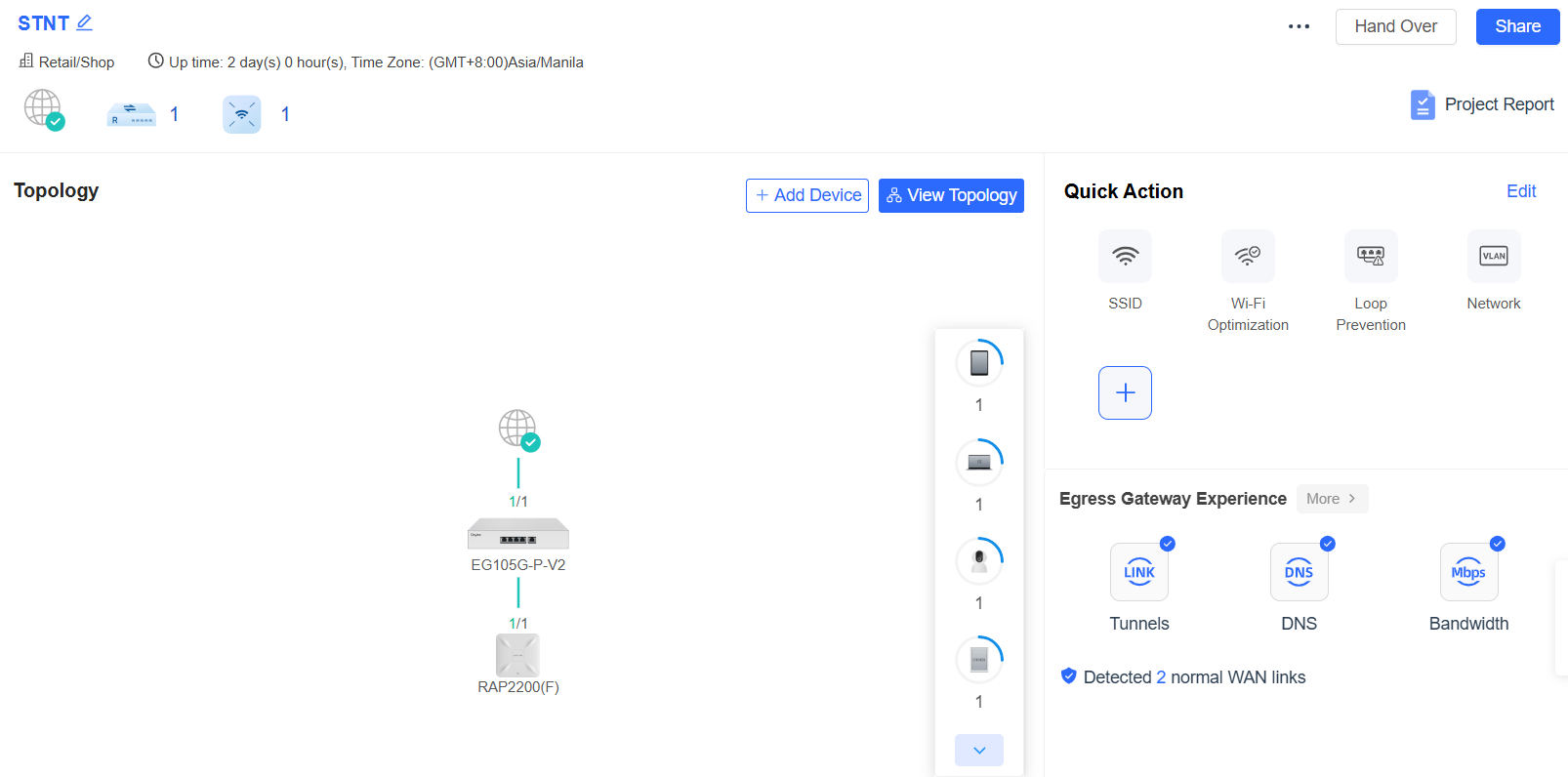Click the Edit link in Quick Action
The image size is (1568, 777).
1520,191
